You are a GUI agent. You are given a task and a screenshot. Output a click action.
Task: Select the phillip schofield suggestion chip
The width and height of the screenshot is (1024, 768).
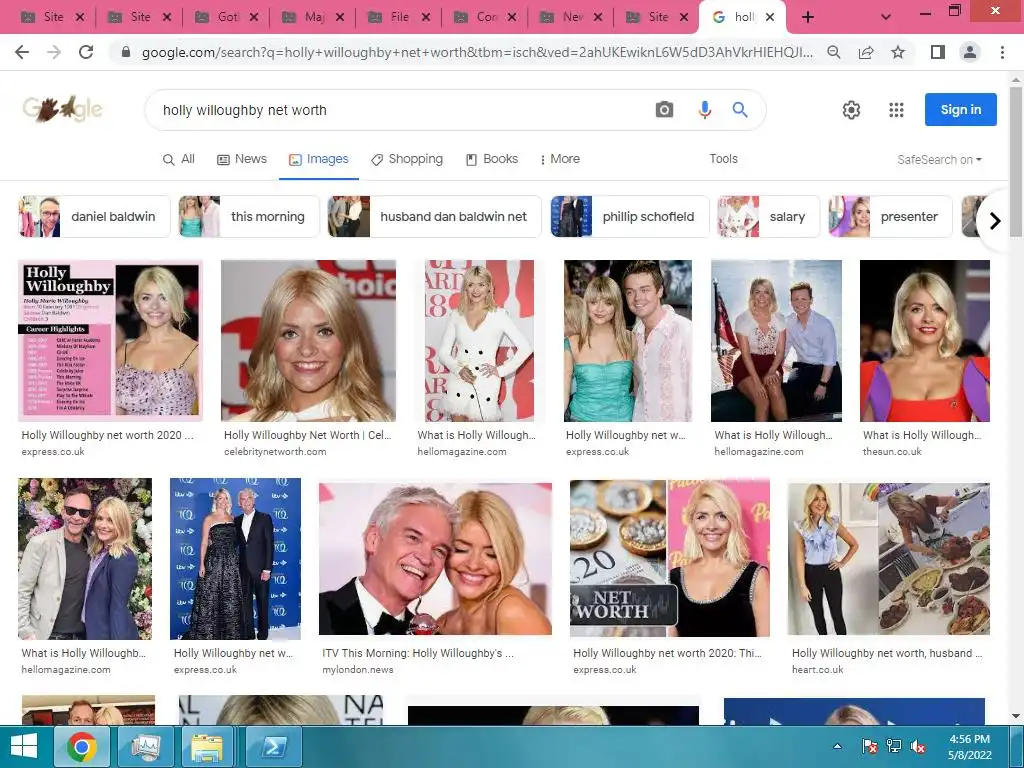(x=630, y=216)
